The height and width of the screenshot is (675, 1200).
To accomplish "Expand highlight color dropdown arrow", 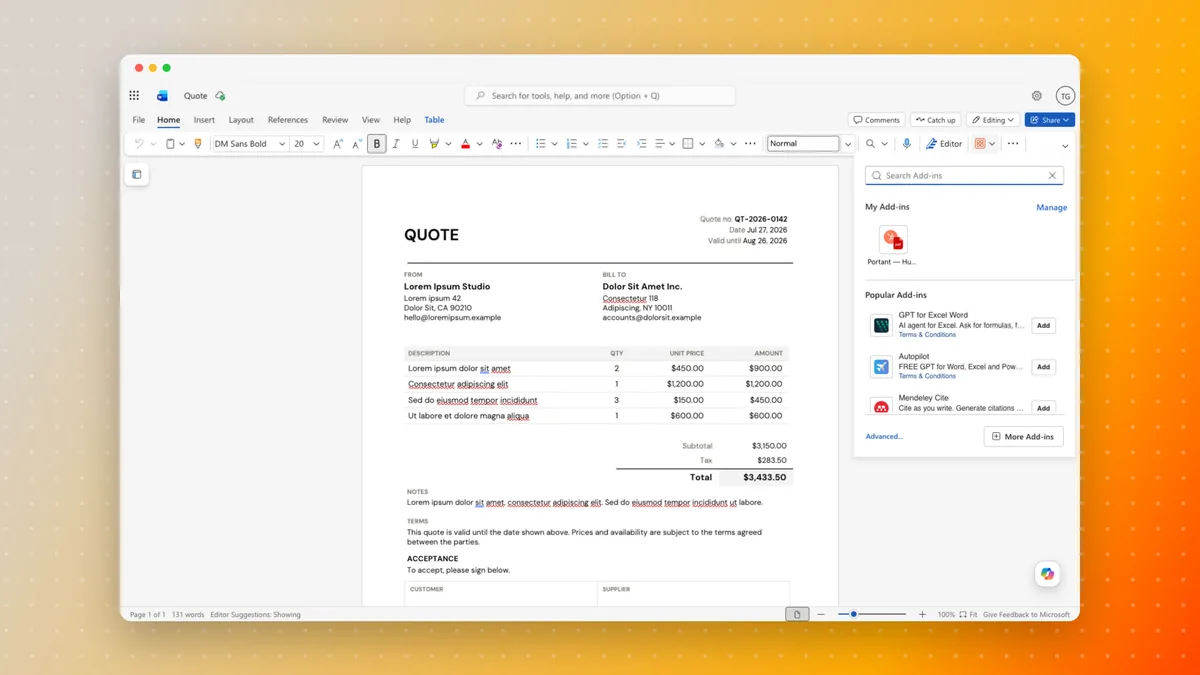I will tap(448, 144).
